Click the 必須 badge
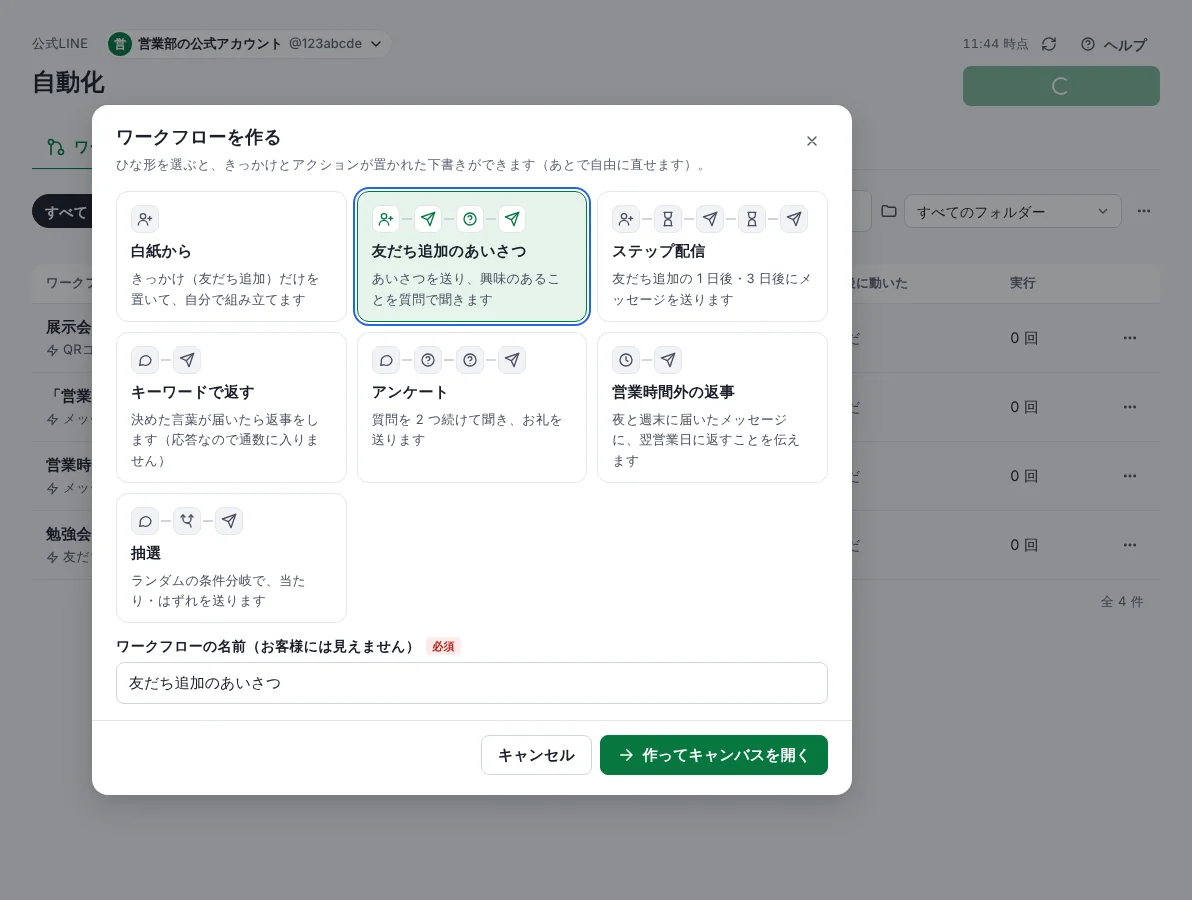 (x=442, y=646)
